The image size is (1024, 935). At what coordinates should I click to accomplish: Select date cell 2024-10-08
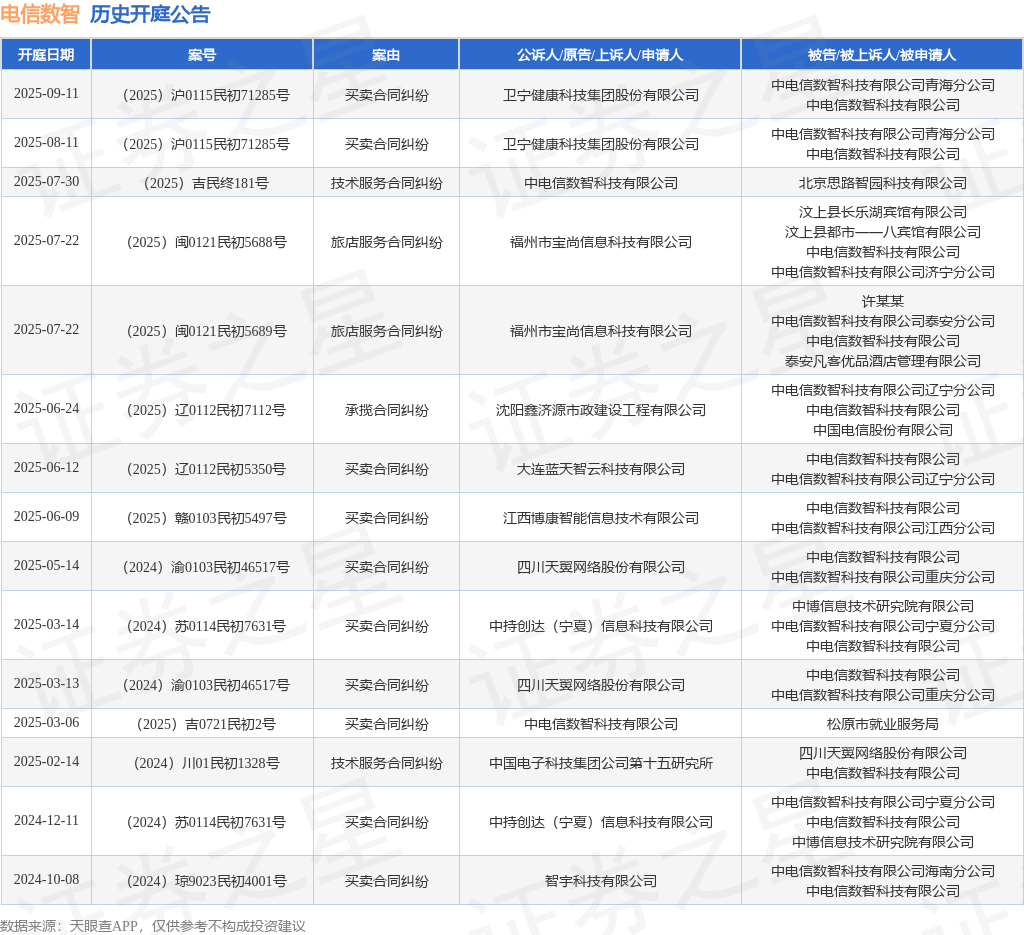click(x=46, y=880)
